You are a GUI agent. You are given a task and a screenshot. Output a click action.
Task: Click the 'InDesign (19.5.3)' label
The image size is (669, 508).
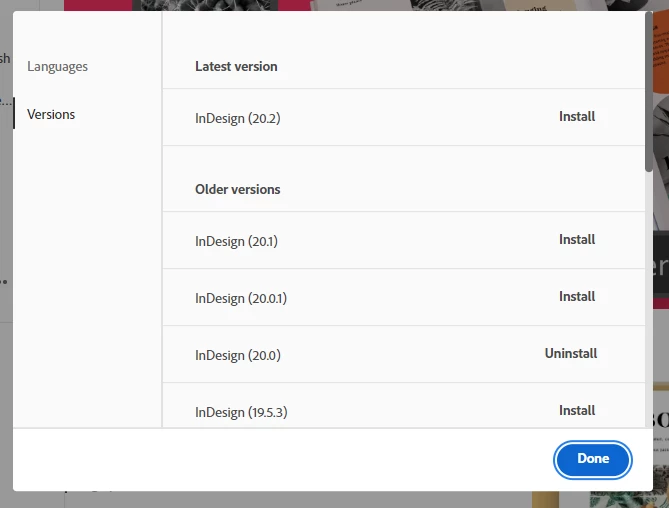241,412
